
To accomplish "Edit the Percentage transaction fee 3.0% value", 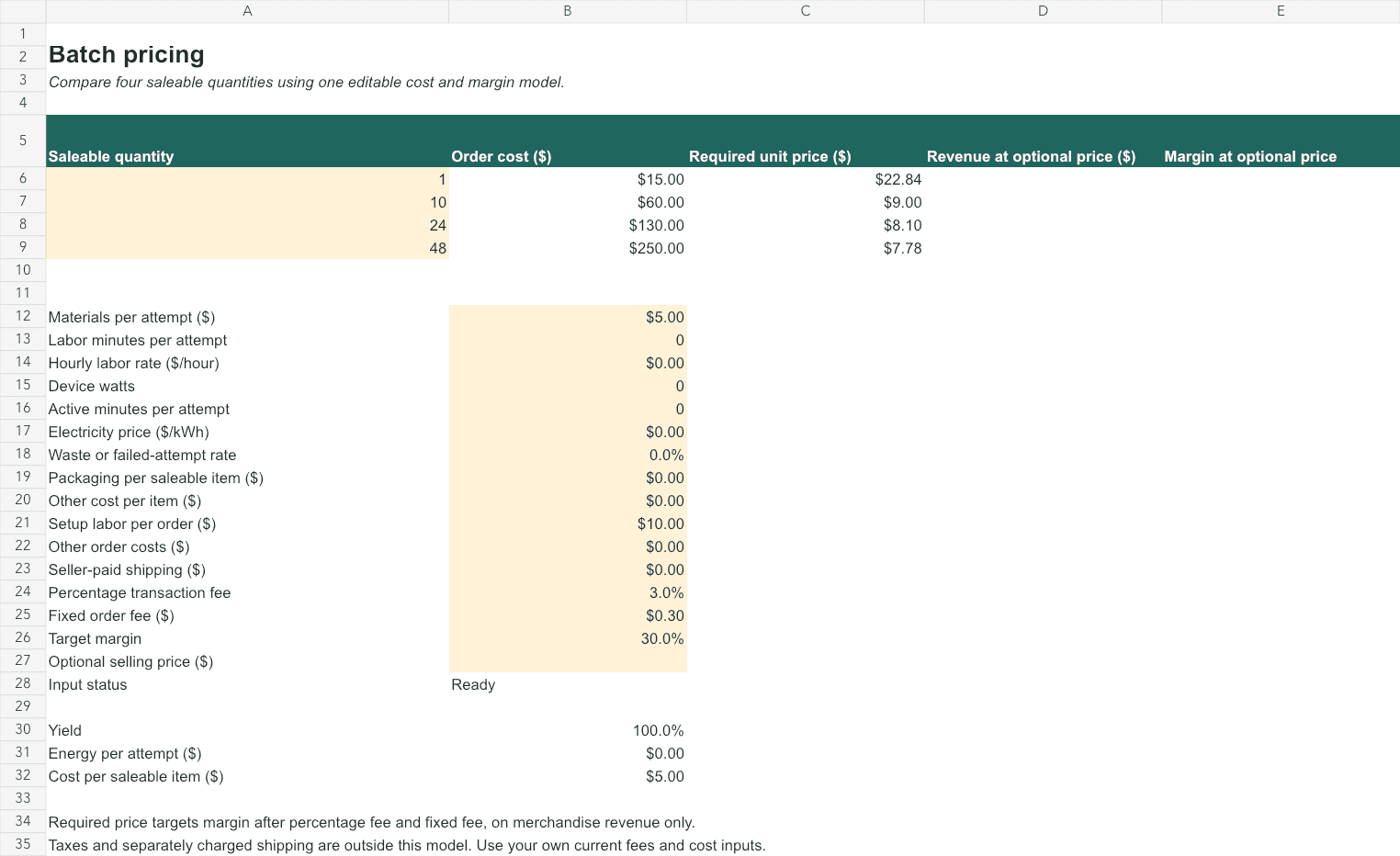I will pos(568,592).
